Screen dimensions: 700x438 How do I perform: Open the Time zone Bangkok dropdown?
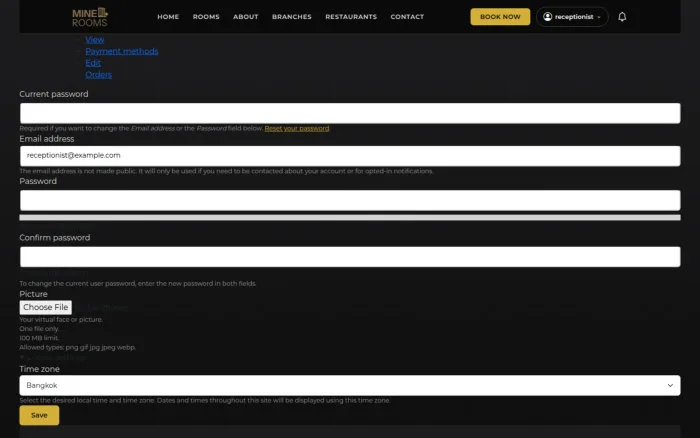point(350,385)
